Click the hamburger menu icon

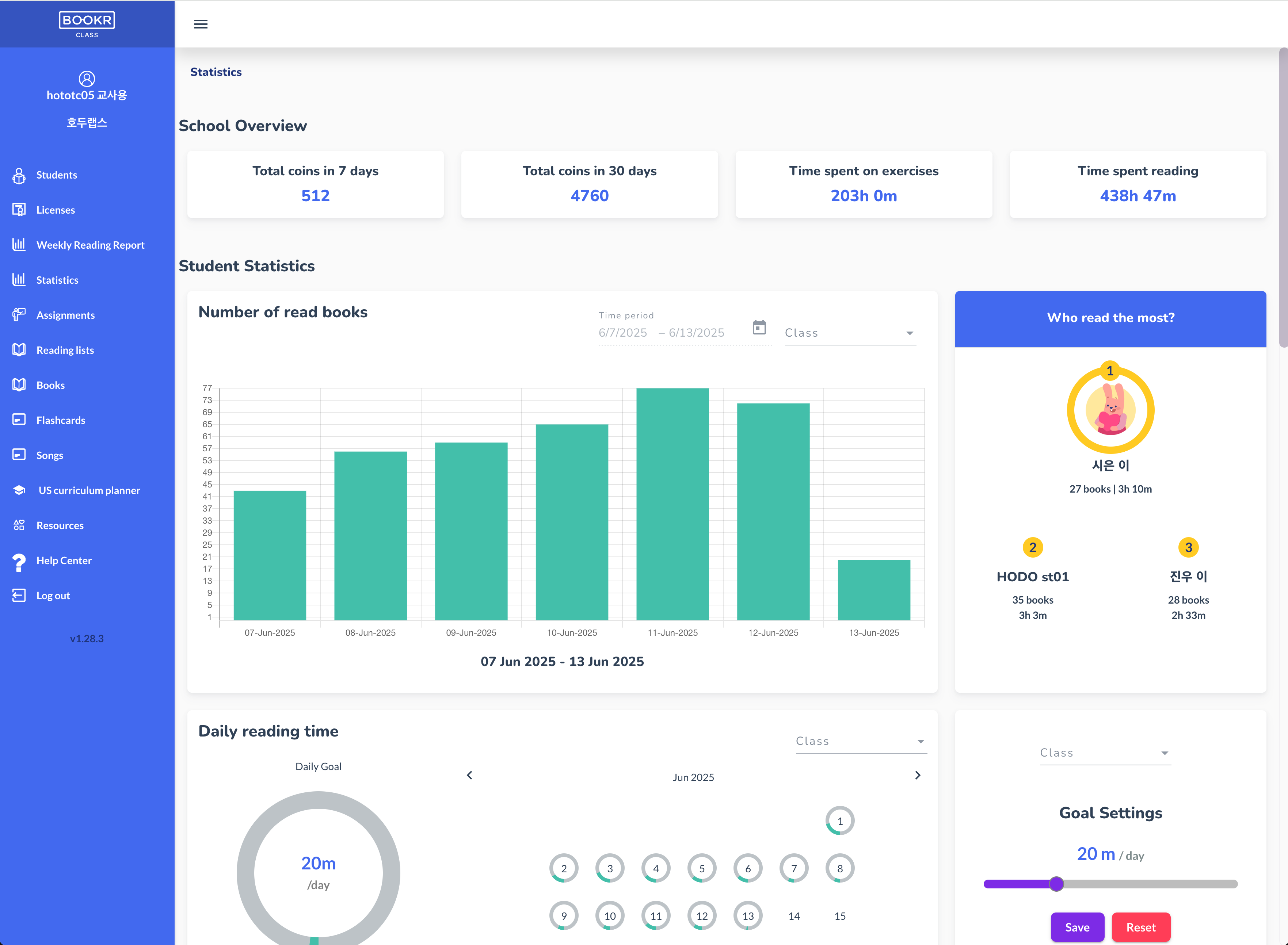pos(201,24)
